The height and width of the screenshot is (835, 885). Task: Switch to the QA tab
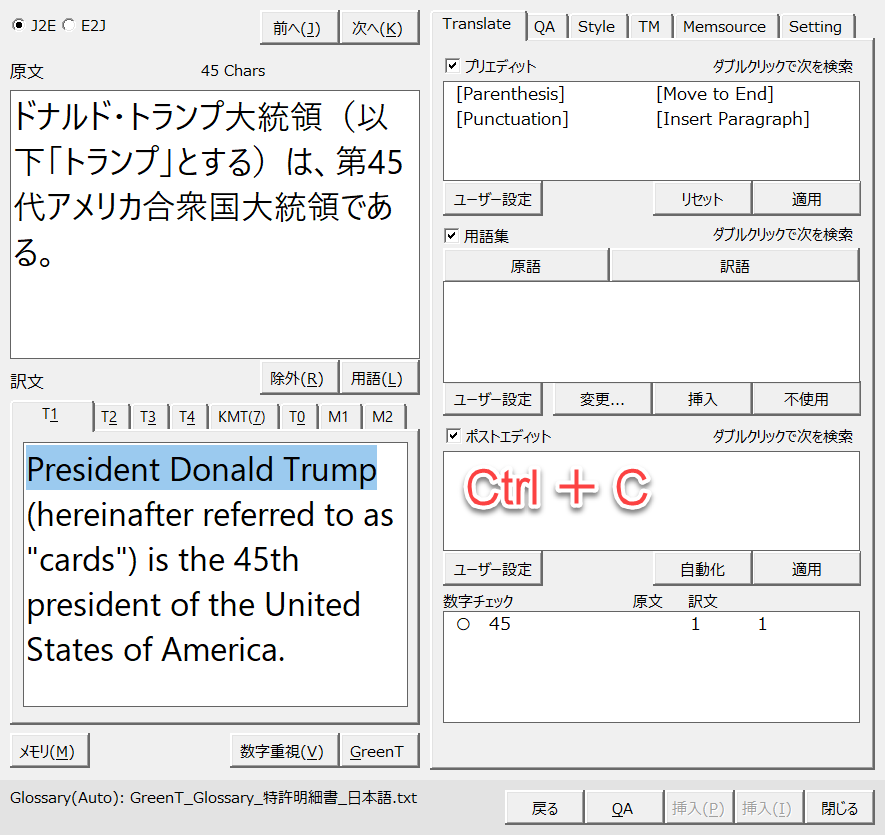(x=544, y=27)
